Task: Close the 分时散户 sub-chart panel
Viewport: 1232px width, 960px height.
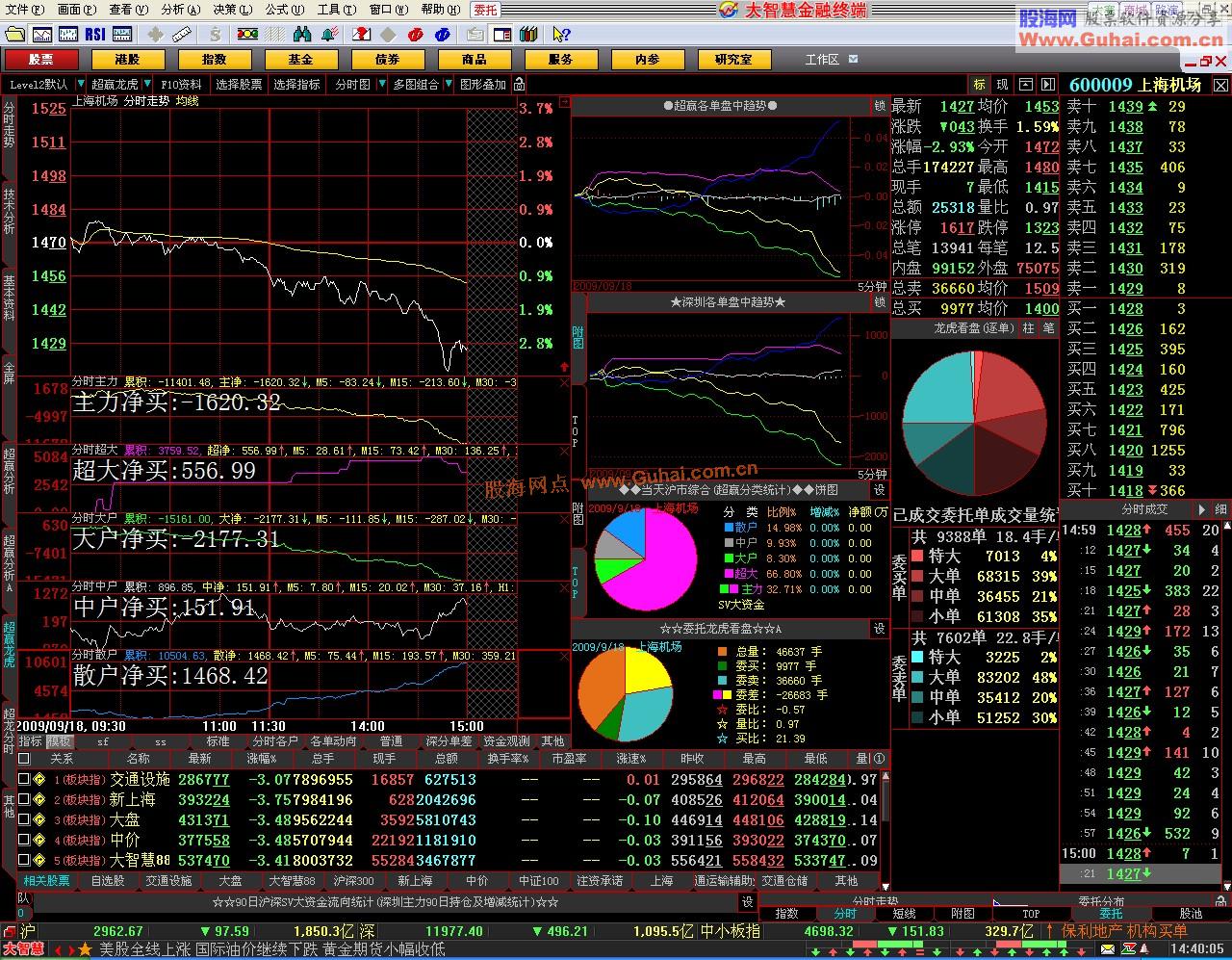Action: coord(564,656)
